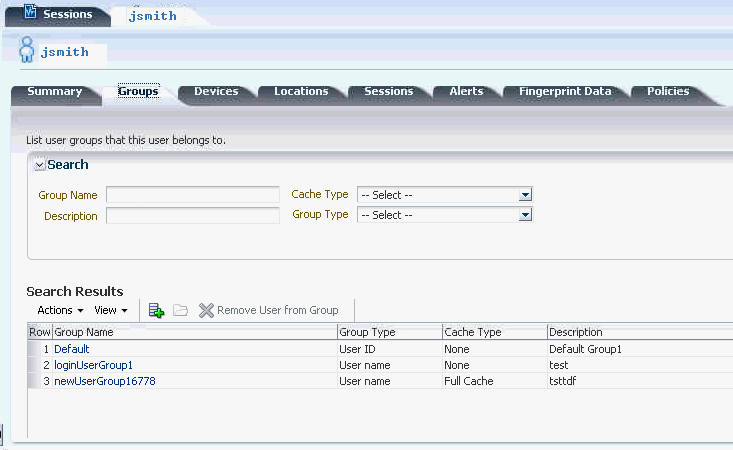The height and width of the screenshot is (450, 733).
Task: Open the top-level Sessions tab
Action: click(58, 14)
